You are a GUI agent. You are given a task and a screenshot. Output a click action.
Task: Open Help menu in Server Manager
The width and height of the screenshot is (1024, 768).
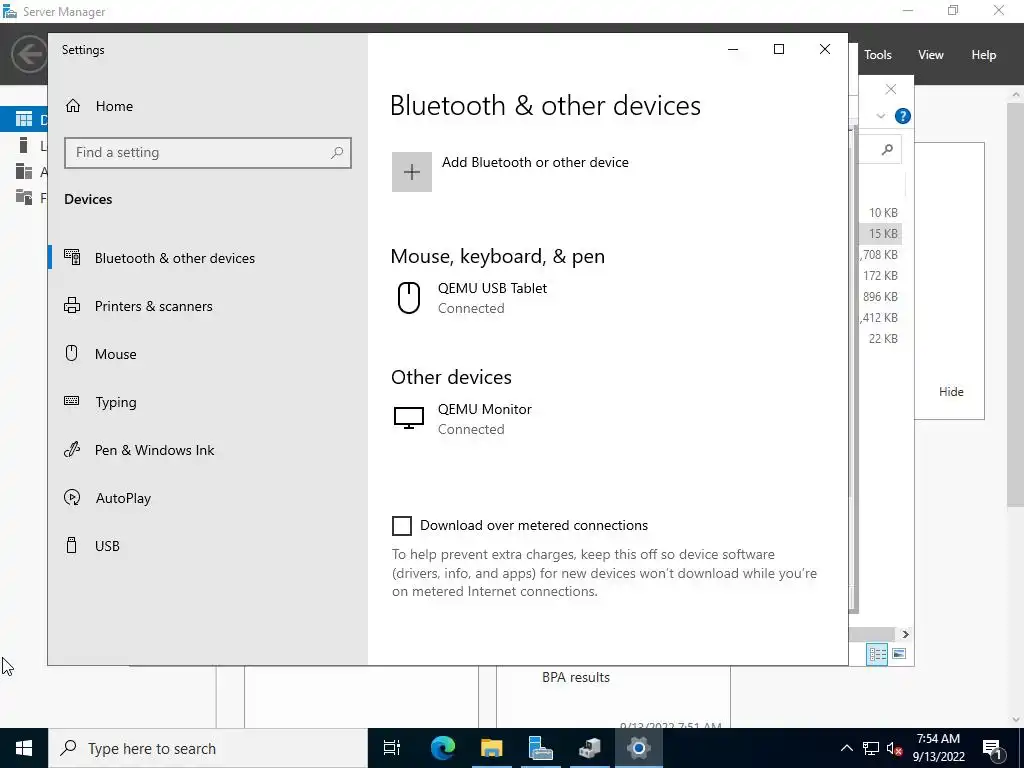(984, 55)
